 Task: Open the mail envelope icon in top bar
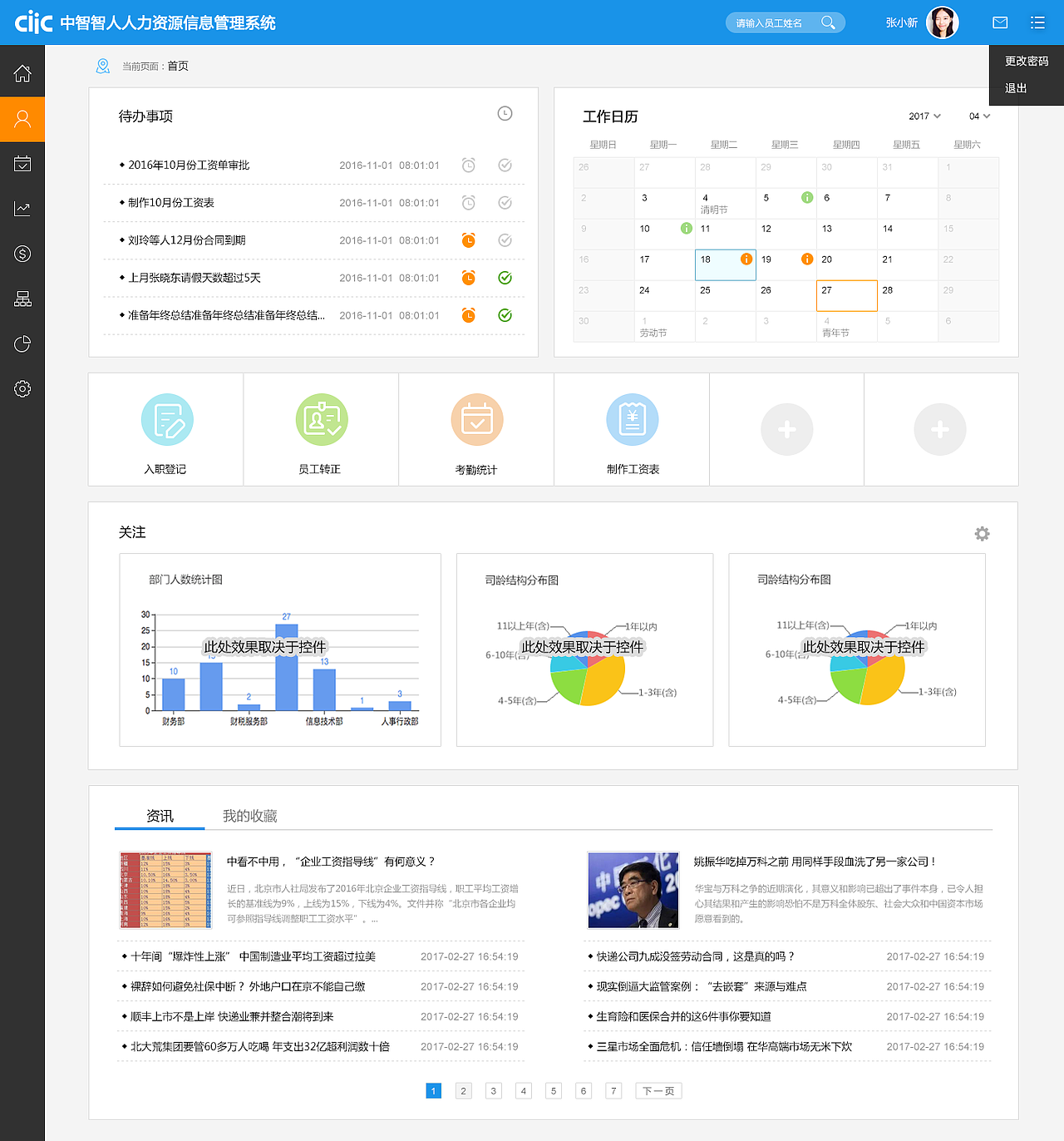pos(1000,22)
